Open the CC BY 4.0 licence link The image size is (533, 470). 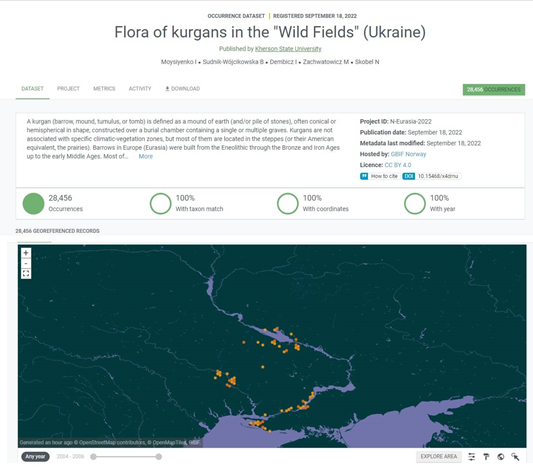398,165
